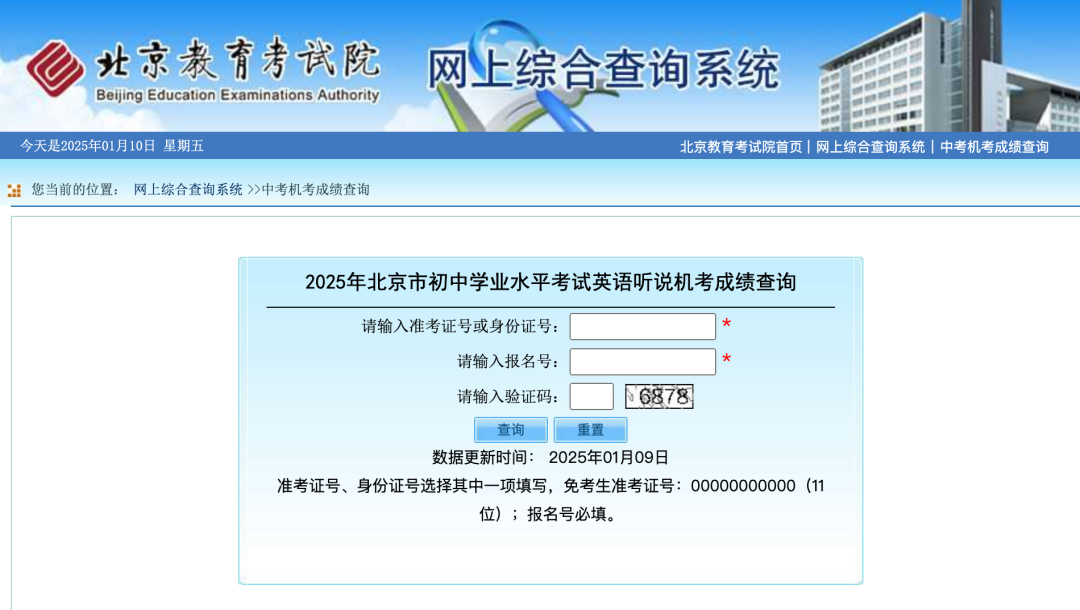
Task: Click the orange breadcrumb location icon
Action: click(x=14, y=189)
